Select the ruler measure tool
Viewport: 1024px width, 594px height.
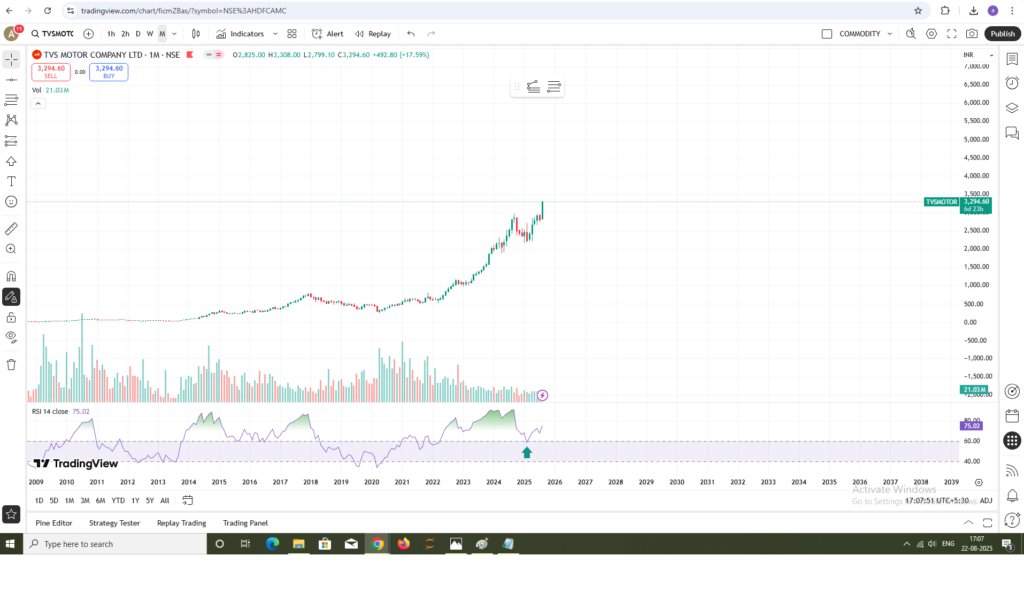[11, 228]
